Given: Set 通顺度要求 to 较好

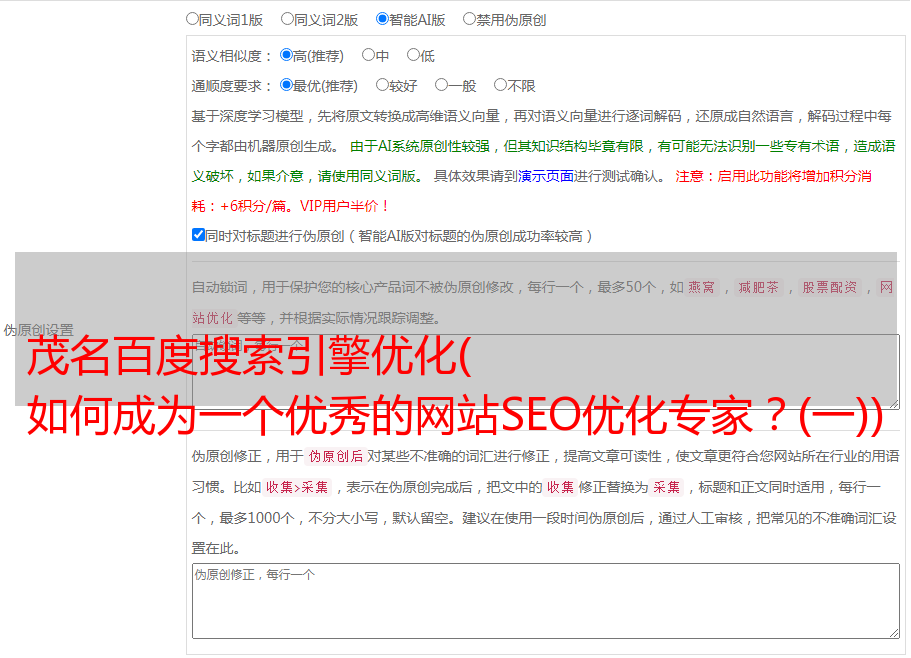Looking at the screenshot, I should coord(382,85).
